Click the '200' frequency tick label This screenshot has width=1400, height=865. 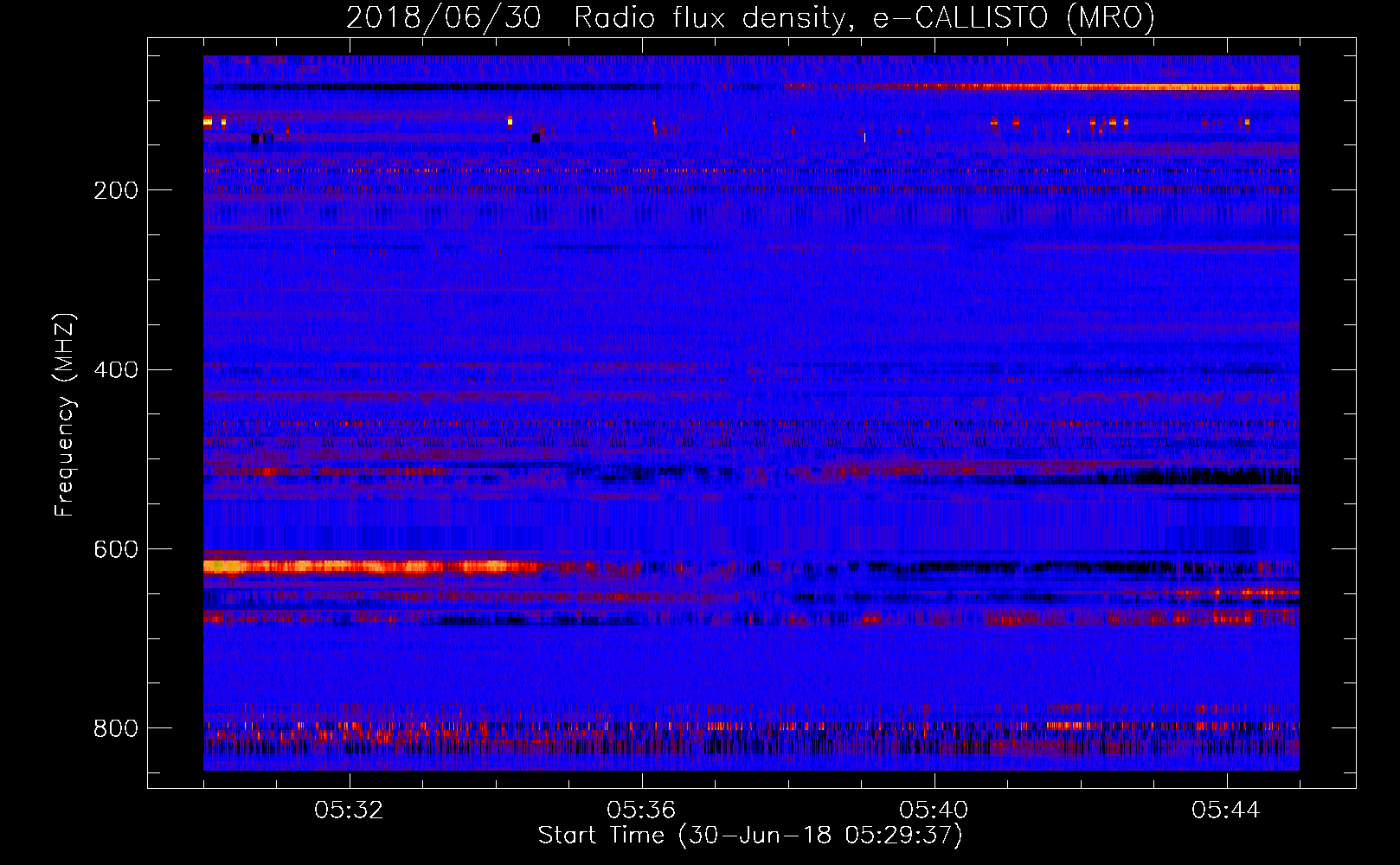(116, 190)
